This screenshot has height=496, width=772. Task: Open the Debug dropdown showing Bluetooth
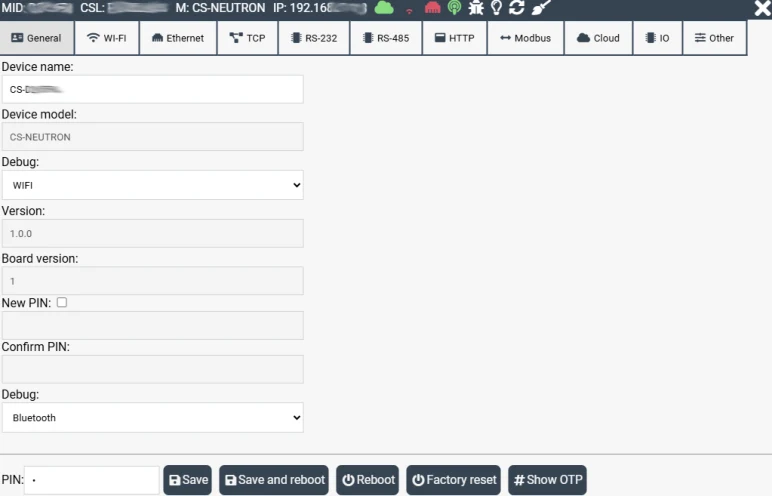coord(153,418)
